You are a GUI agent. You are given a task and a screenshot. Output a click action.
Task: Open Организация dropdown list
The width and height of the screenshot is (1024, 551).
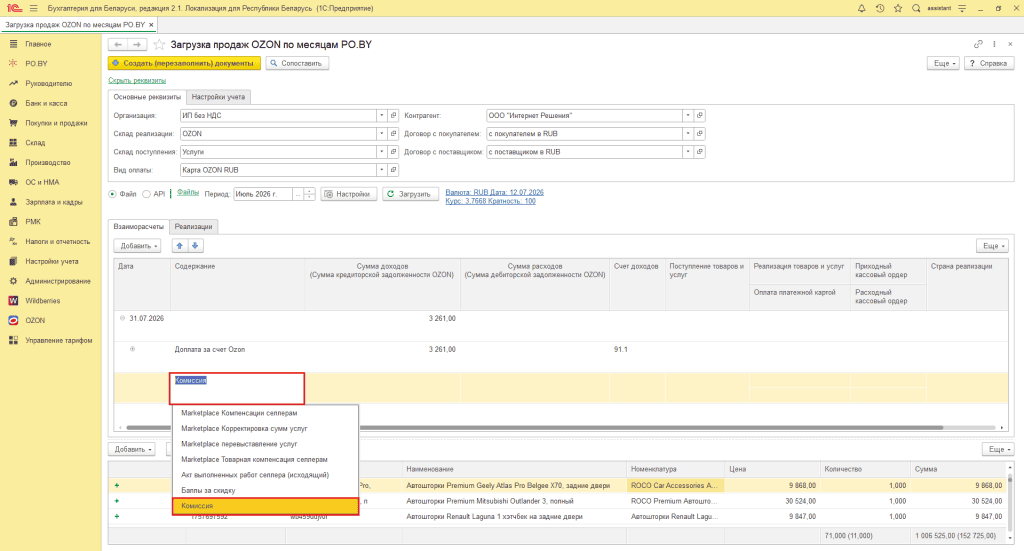point(381,116)
